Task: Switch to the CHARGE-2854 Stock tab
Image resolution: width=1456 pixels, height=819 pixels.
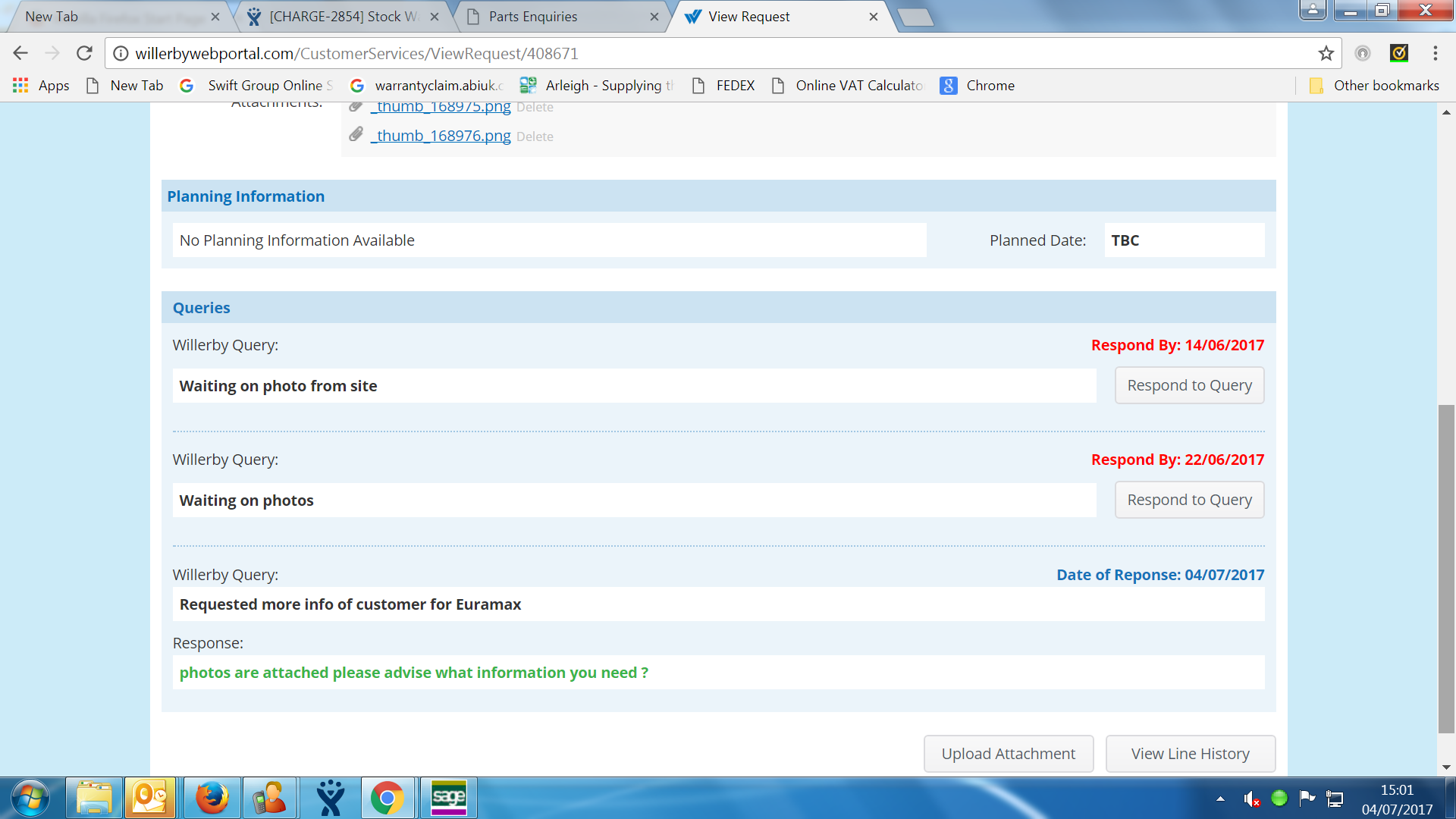Action: pyautogui.click(x=343, y=17)
